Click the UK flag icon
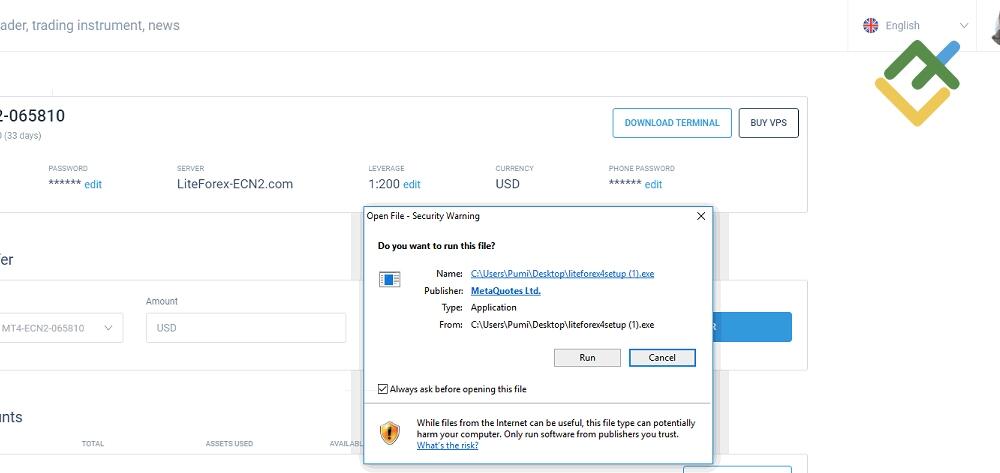 (870, 25)
